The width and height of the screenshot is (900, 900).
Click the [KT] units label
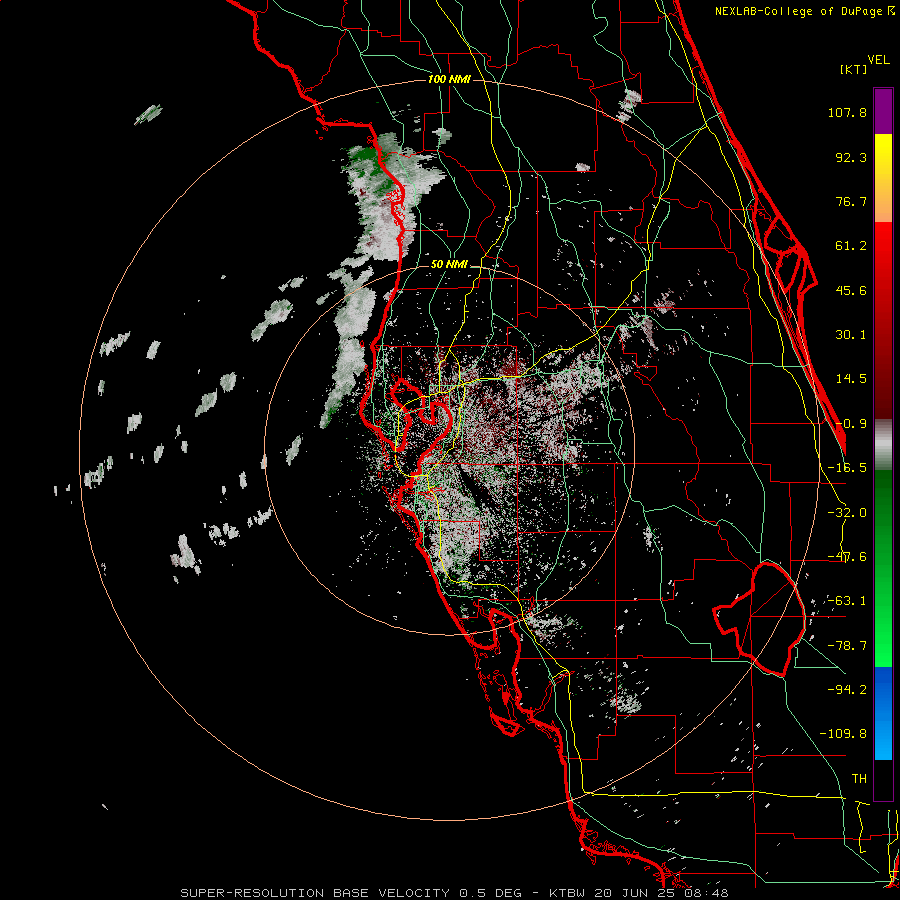853,69
